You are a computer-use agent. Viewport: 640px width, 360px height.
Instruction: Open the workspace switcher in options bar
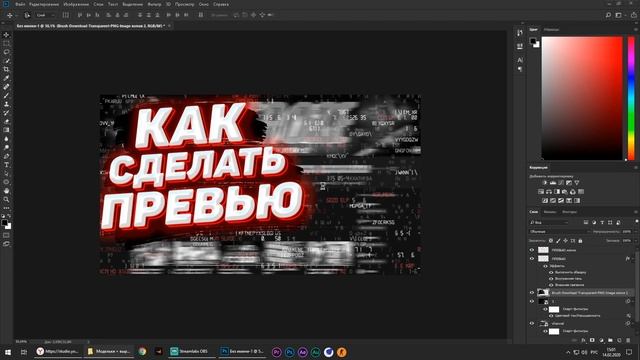tap(619, 15)
